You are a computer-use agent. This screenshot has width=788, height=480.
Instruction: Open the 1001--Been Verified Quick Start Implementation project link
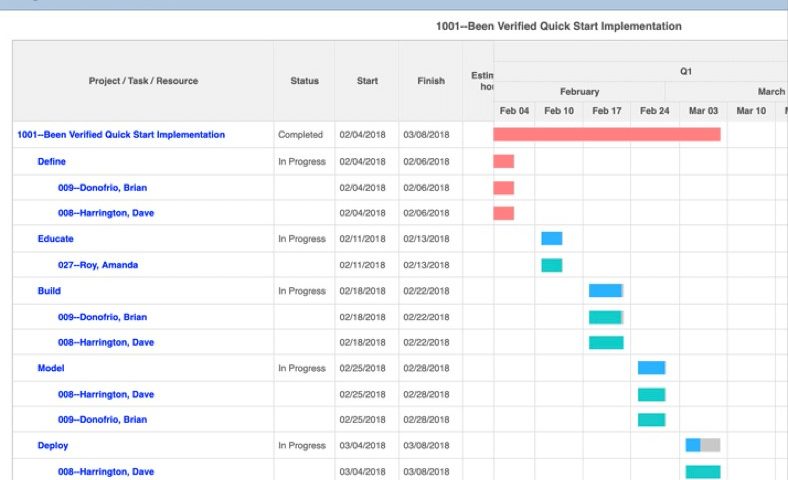point(121,135)
